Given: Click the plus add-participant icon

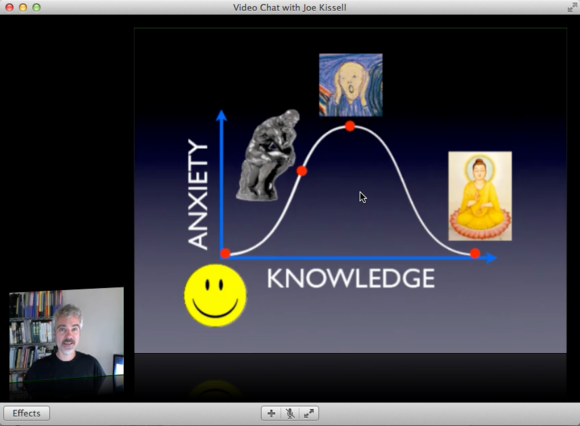Looking at the screenshot, I should [x=271, y=413].
